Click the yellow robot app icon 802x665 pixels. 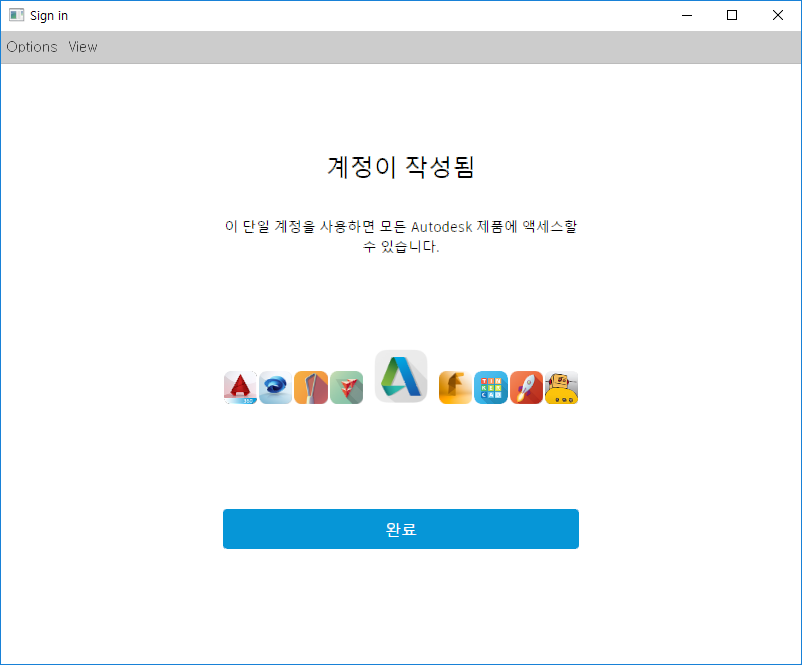[562, 387]
